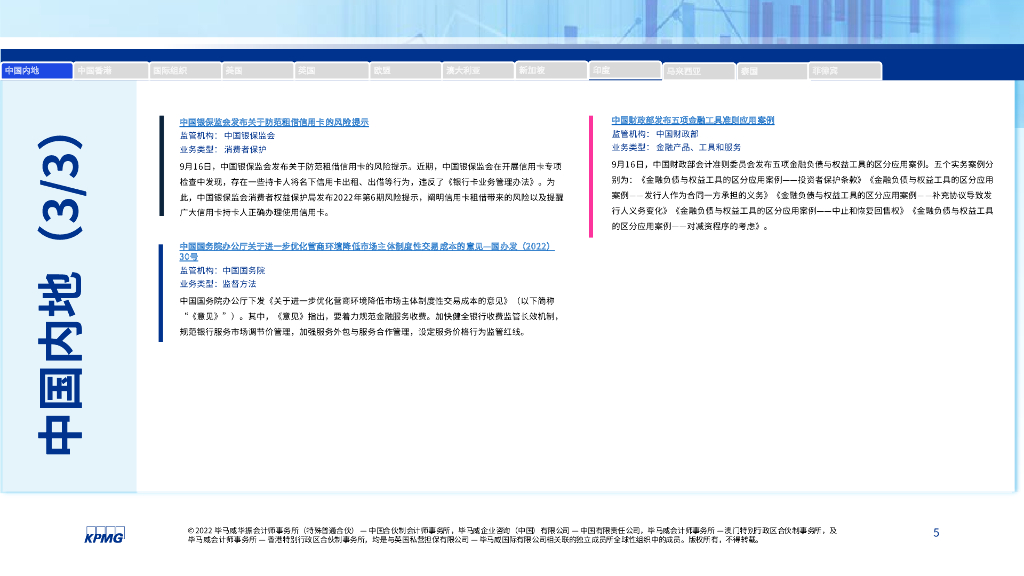Click the text 业务类型: 金融产品、工具和服务
The height and width of the screenshot is (576, 1024).
(x=676, y=148)
